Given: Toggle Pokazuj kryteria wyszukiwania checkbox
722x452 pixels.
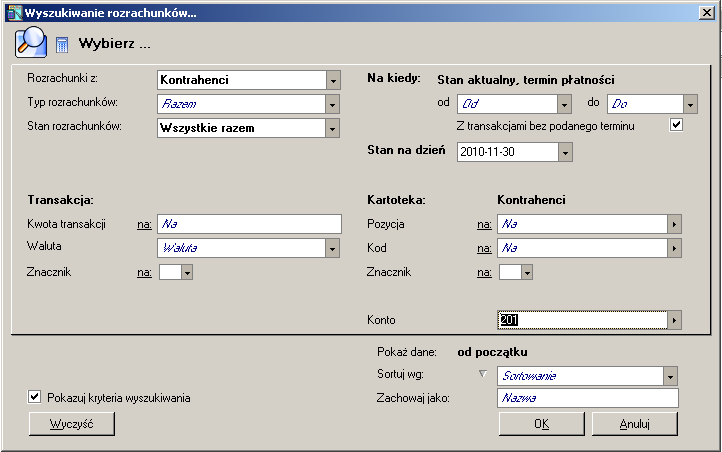Looking at the screenshot, I should pyautogui.click(x=35, y=397).
